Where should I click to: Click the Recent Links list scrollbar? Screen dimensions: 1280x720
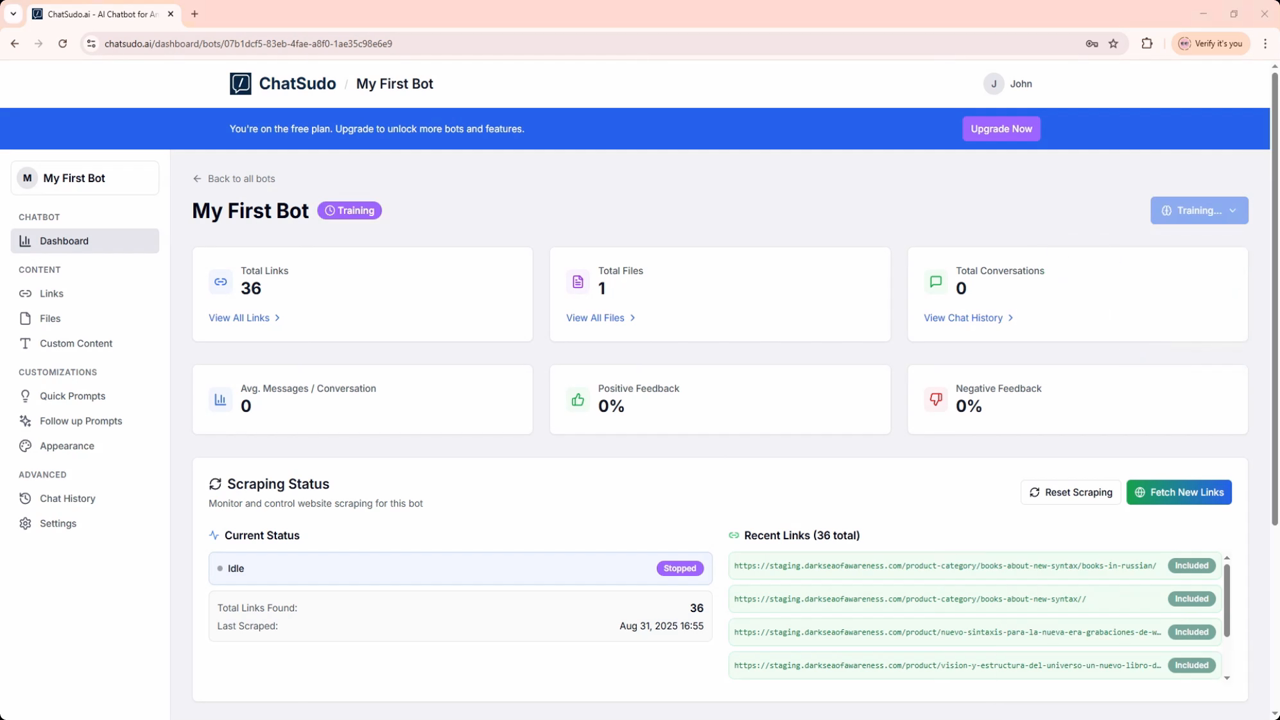tap(1227, 600)
